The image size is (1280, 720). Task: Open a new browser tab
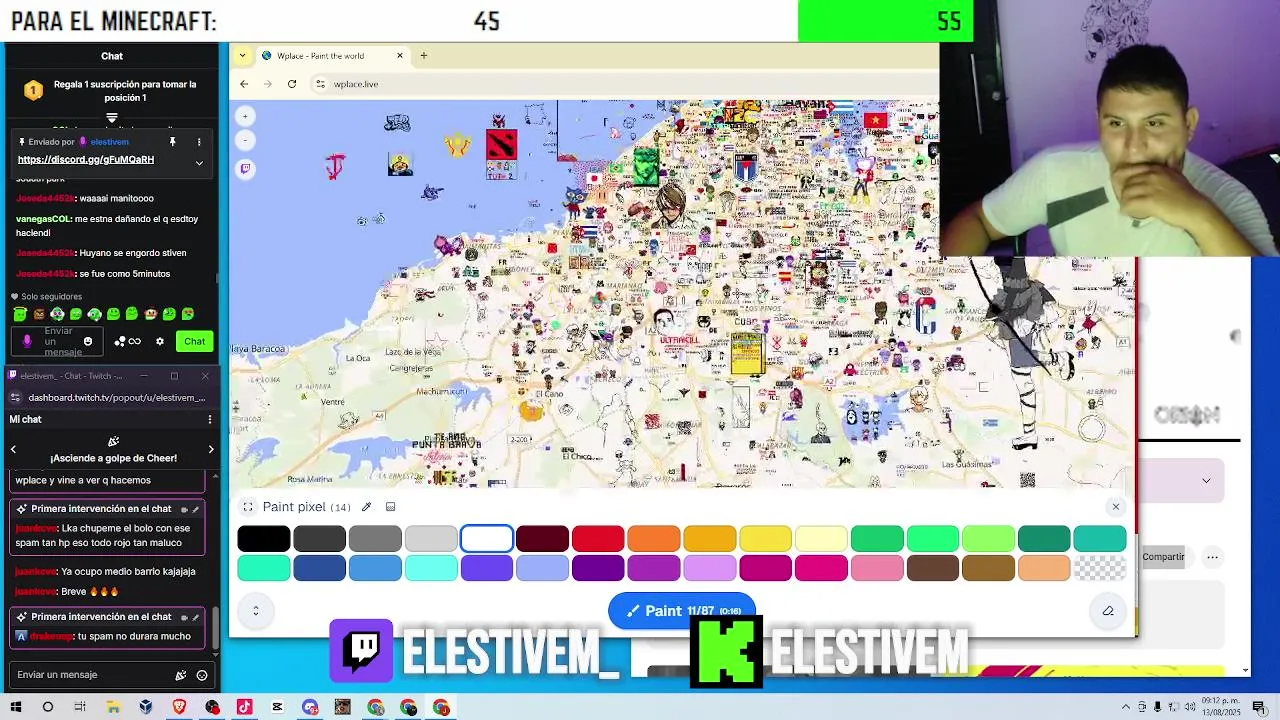[423, 56]
